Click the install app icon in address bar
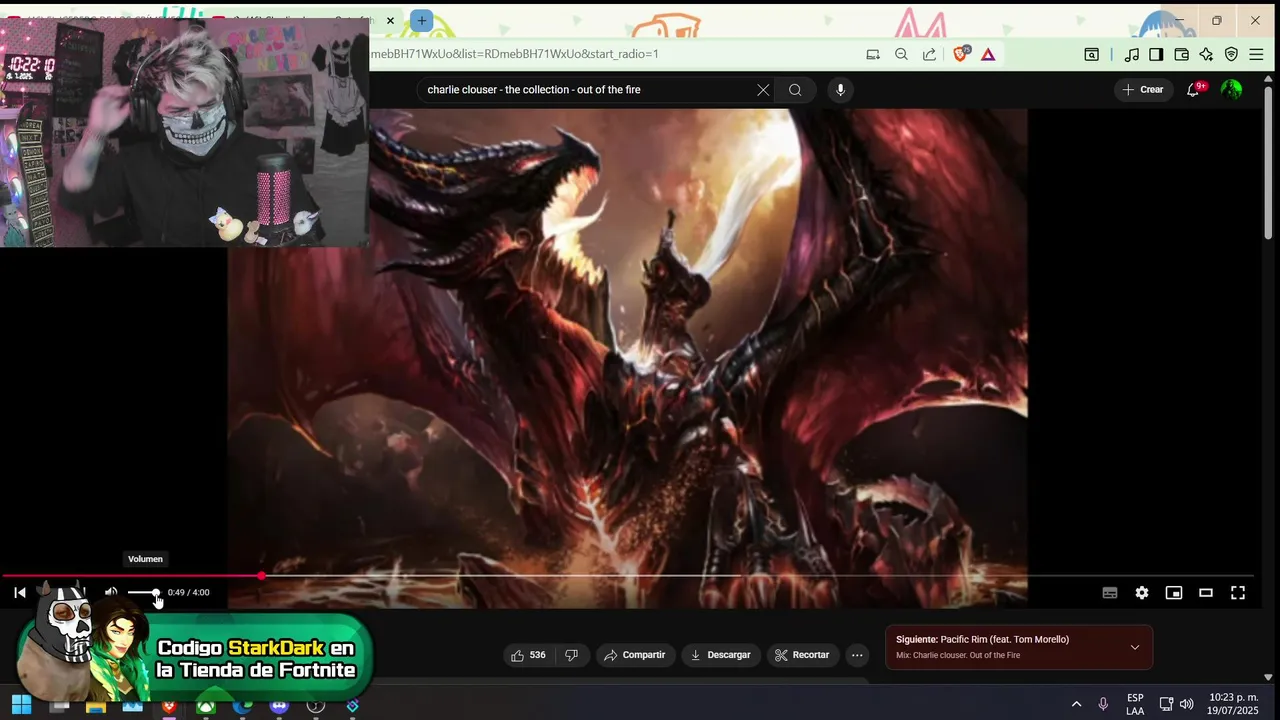This screenshot has height=720, width=1280. click(x=873, y=54)
